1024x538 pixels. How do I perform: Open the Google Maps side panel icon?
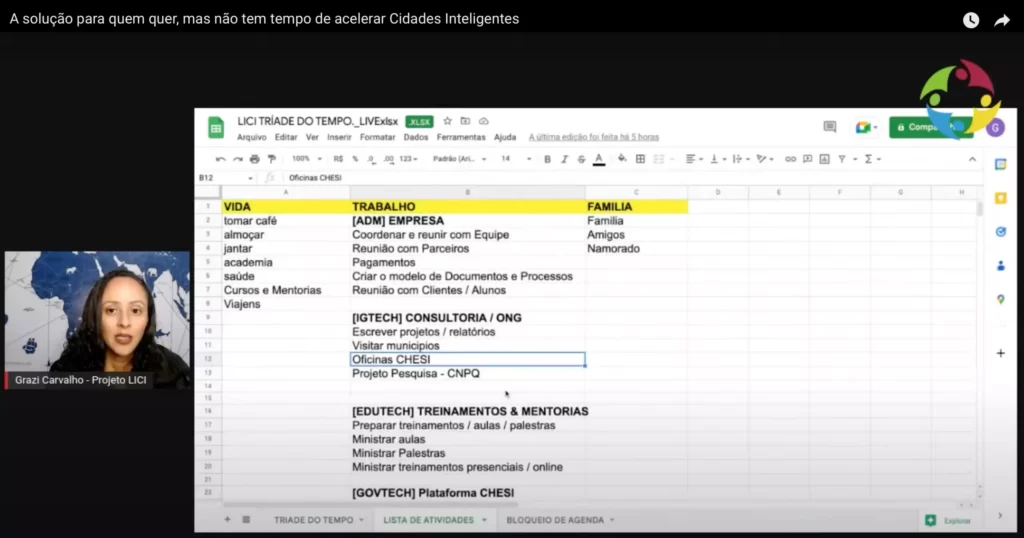[x=1000, y=299]
